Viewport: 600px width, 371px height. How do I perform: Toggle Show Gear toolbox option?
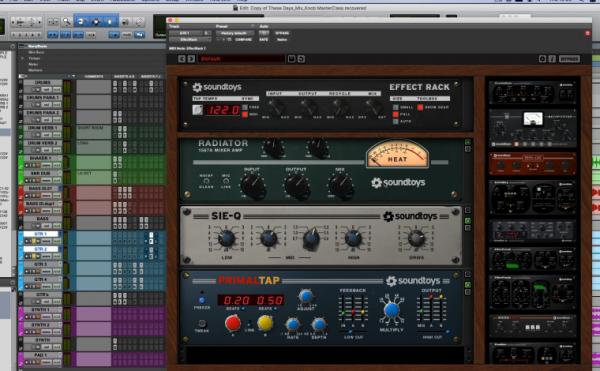[x=420, y=107]
